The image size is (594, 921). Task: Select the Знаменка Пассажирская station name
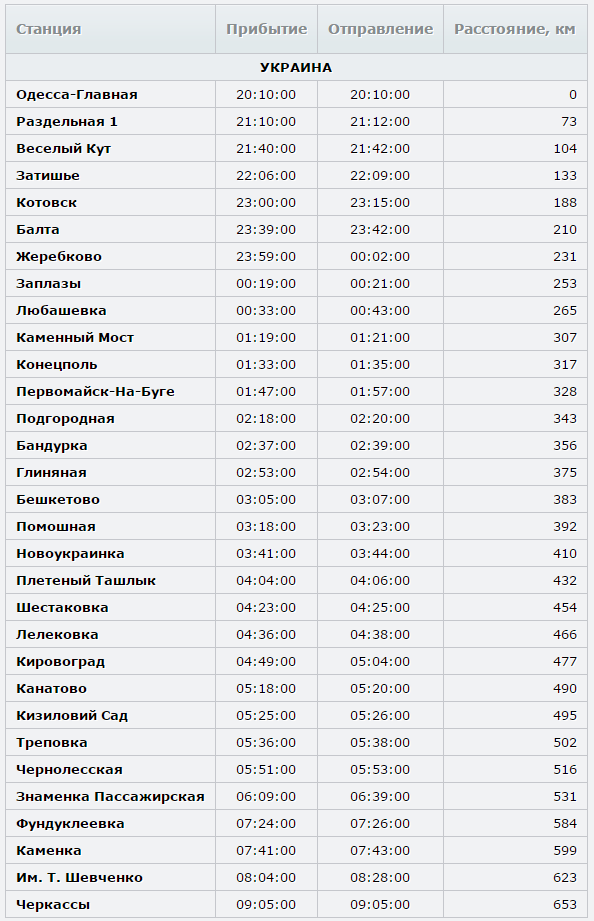tap(110, 797)
